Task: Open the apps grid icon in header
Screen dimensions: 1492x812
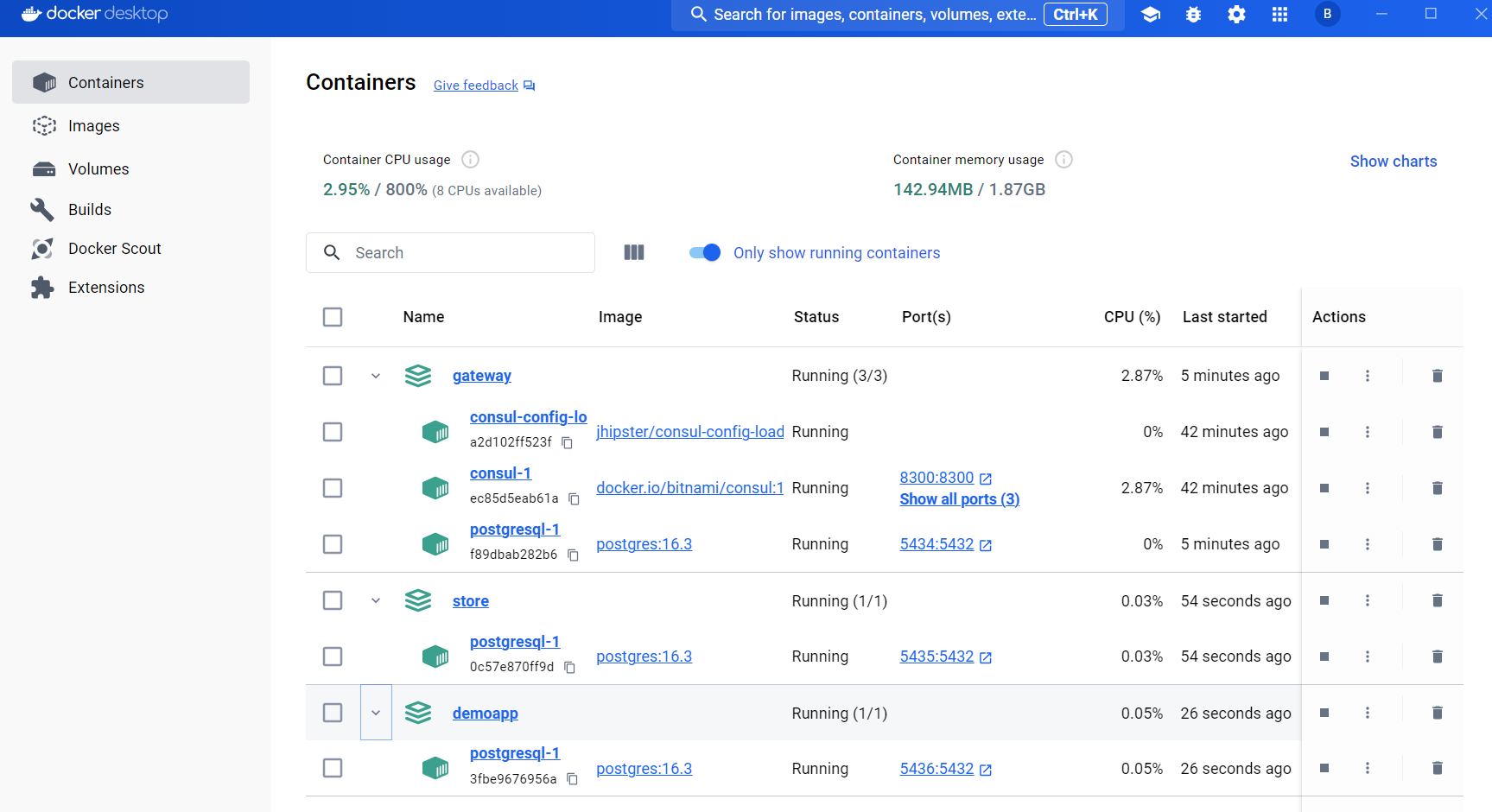Action: pyautogui.click(x=1279, y=15)
